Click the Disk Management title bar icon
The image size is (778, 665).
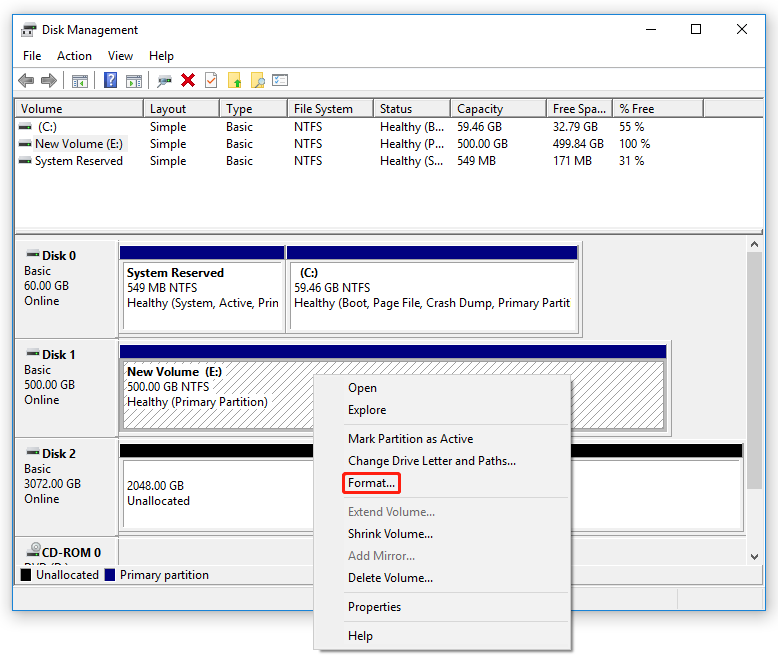[29, 30]
